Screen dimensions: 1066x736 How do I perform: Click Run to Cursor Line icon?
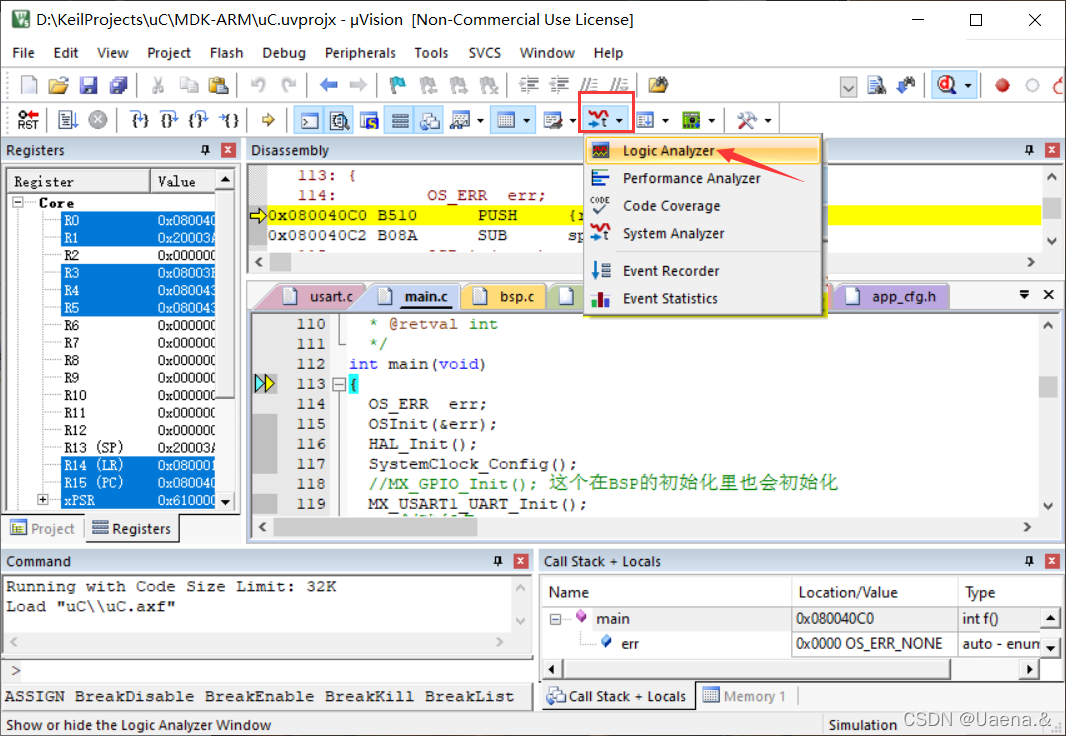[x=229, y=120]
